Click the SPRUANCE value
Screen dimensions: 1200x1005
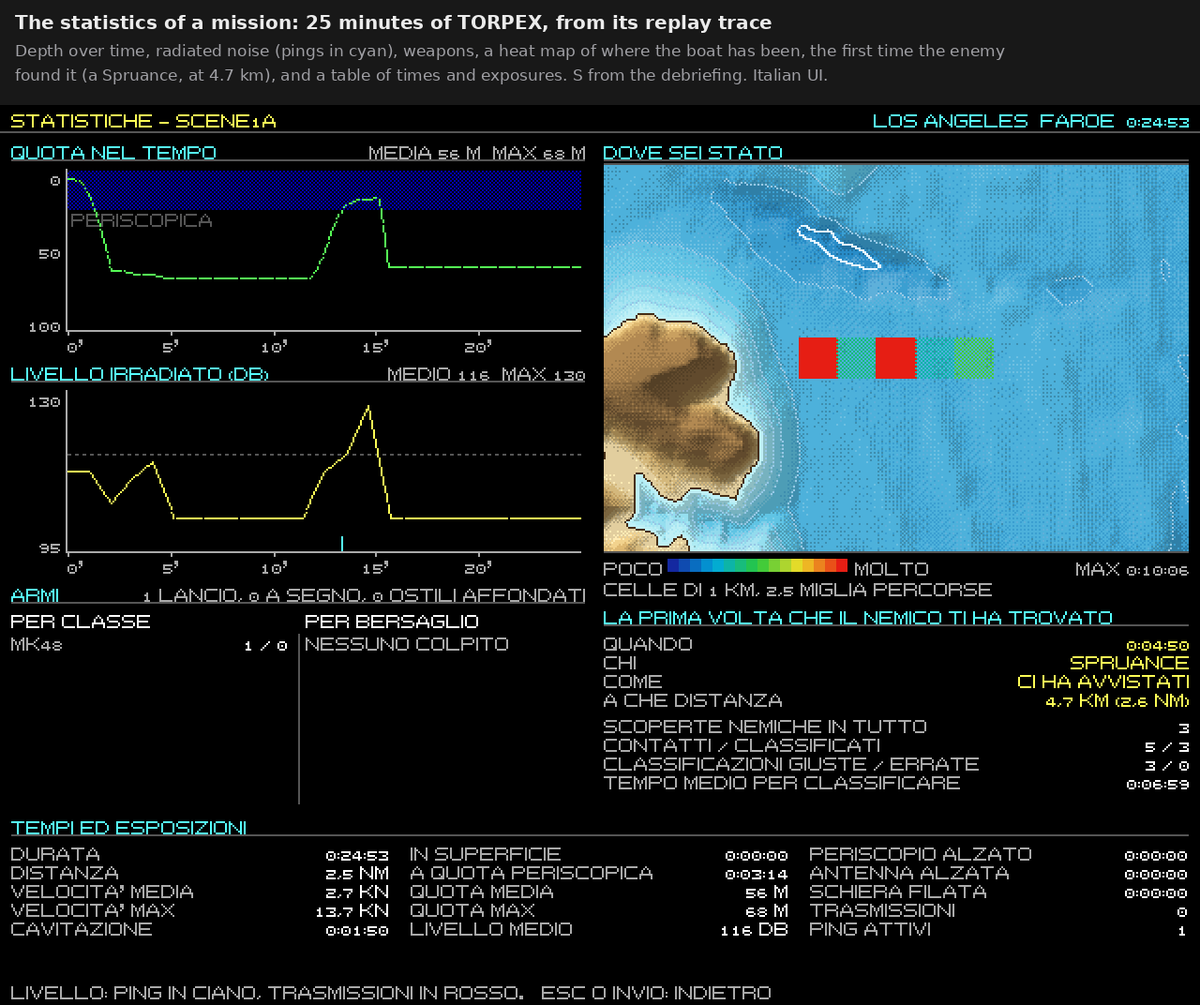pos(1129,662)
